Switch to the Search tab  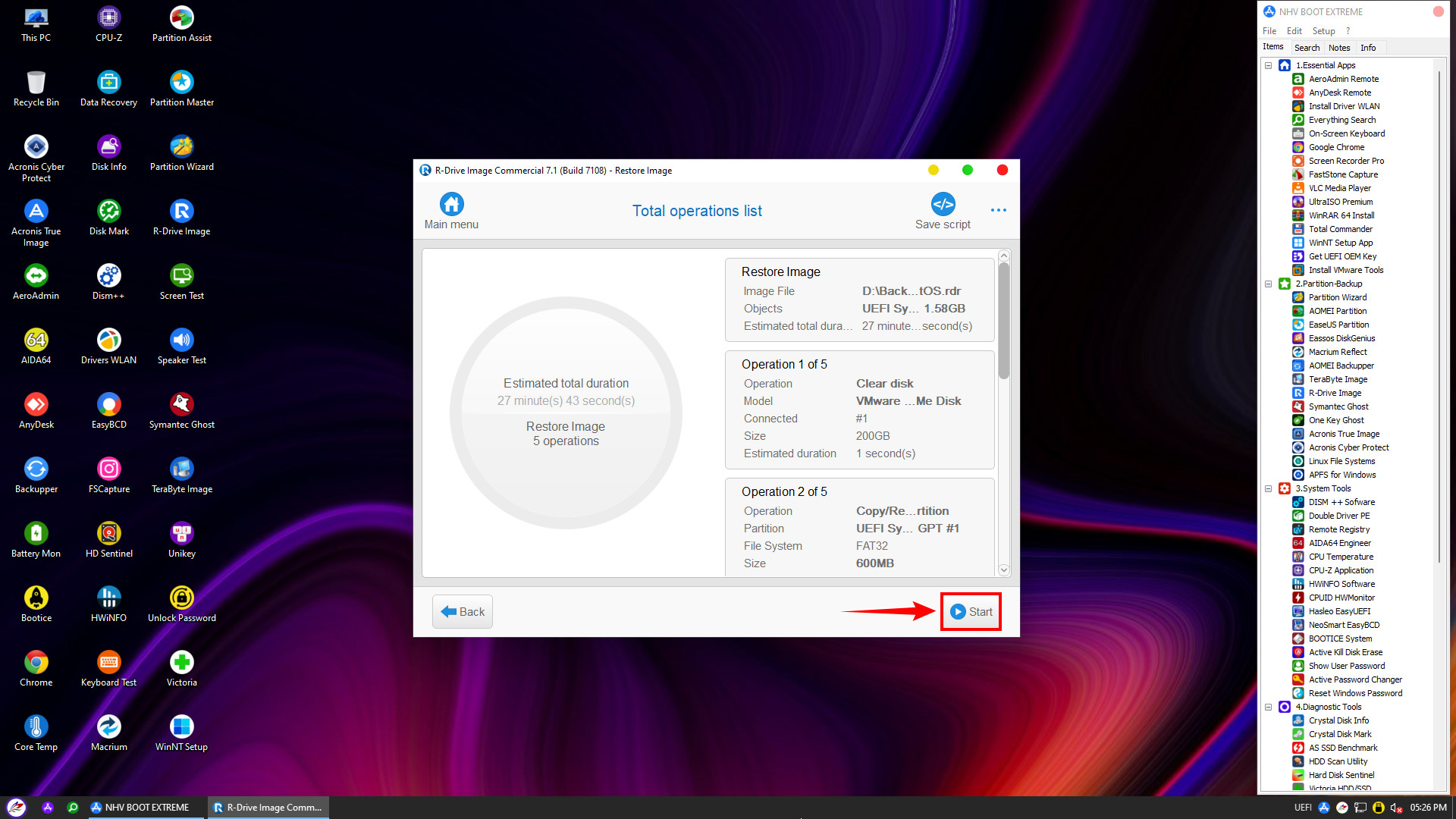[1307, 48]
